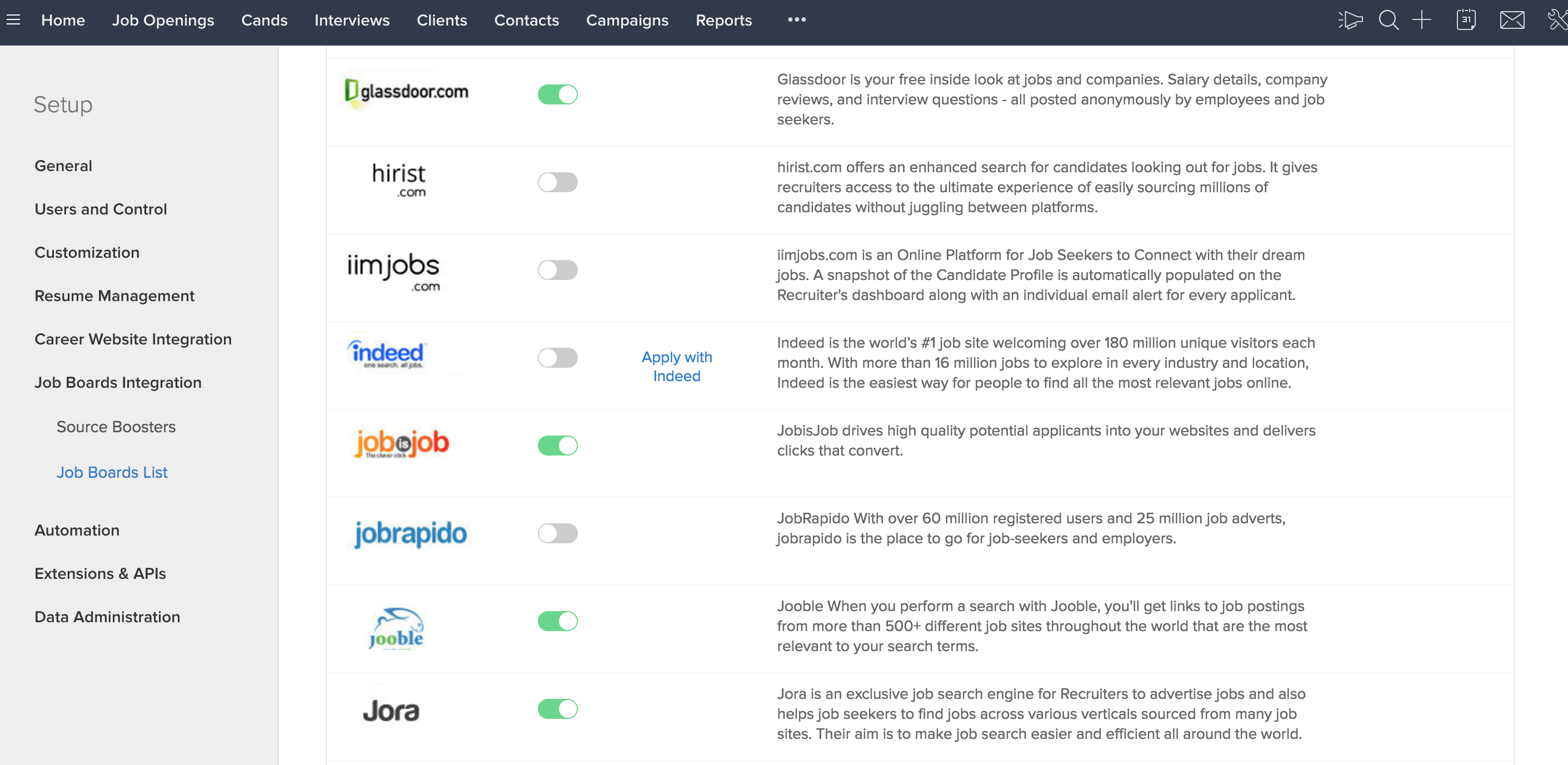Expand the Customization section
The width and height of the screenshot is (1568, 765).
87,252
